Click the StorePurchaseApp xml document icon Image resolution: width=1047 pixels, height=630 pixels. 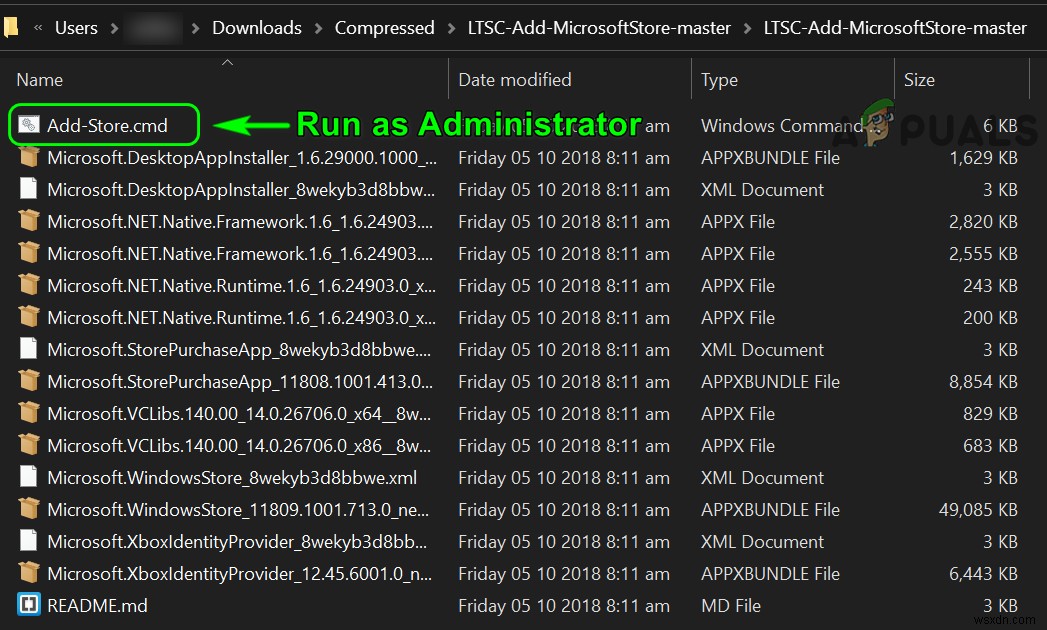(29, 350)
